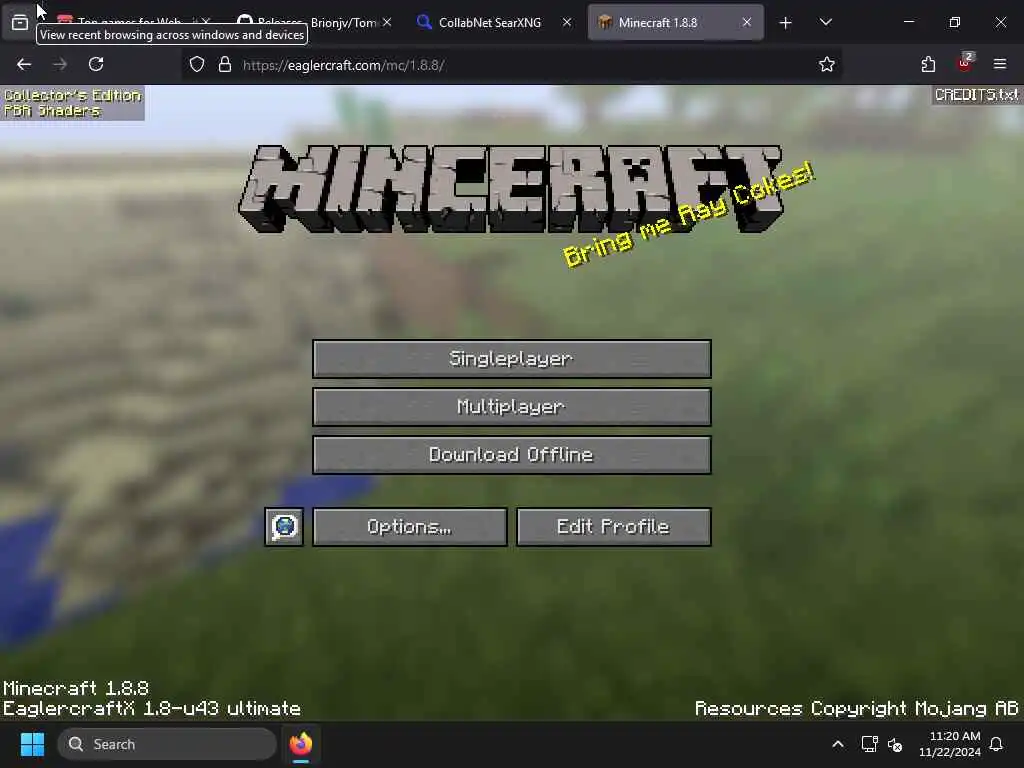The image size is (1024, 768).
Task: Open the notifications bell icon
Action: (996, 744)
